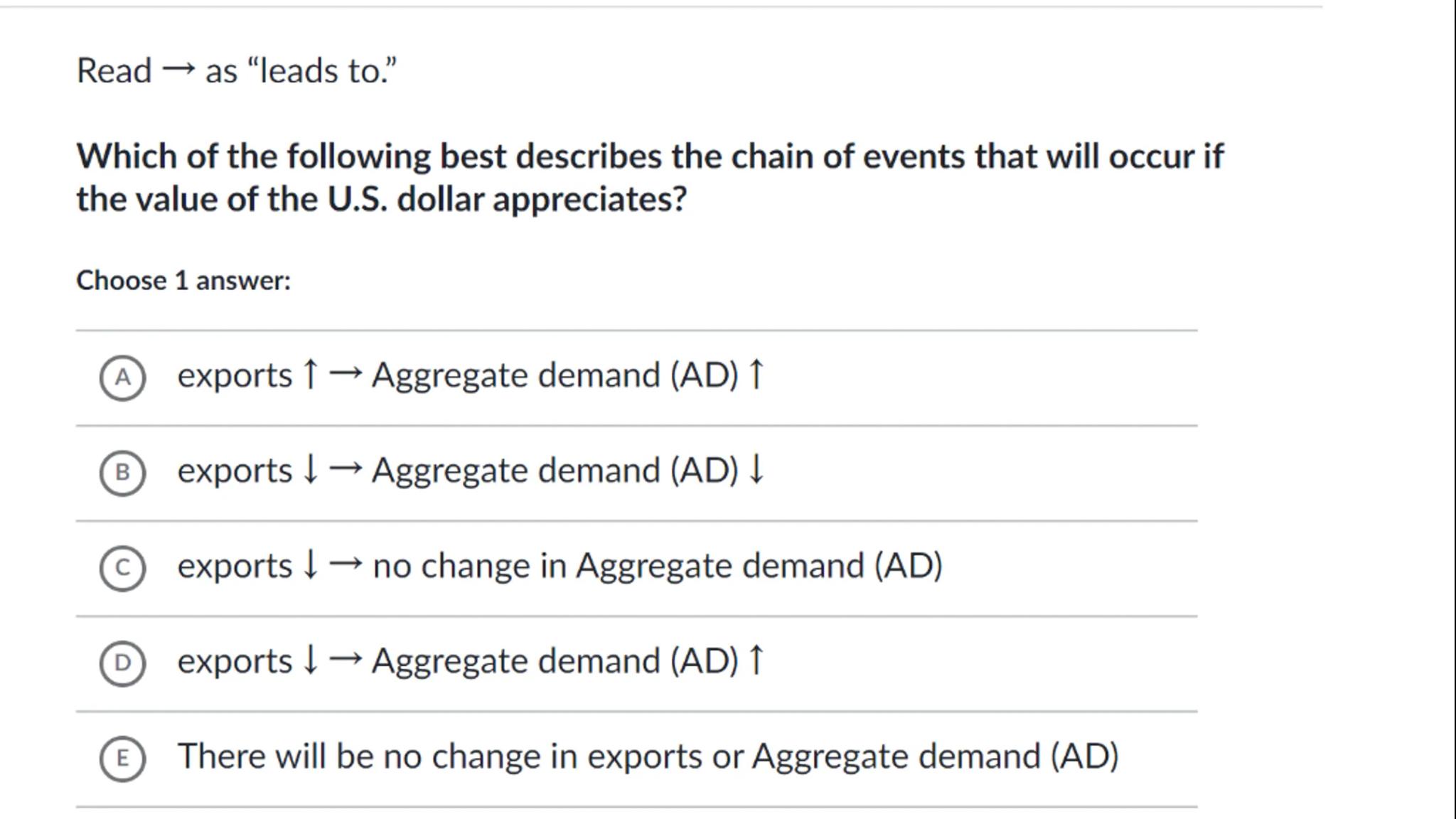Screen dimensions: 1456x819
Task: Click the down arrow ending choice B
Action: click(756, 470)
